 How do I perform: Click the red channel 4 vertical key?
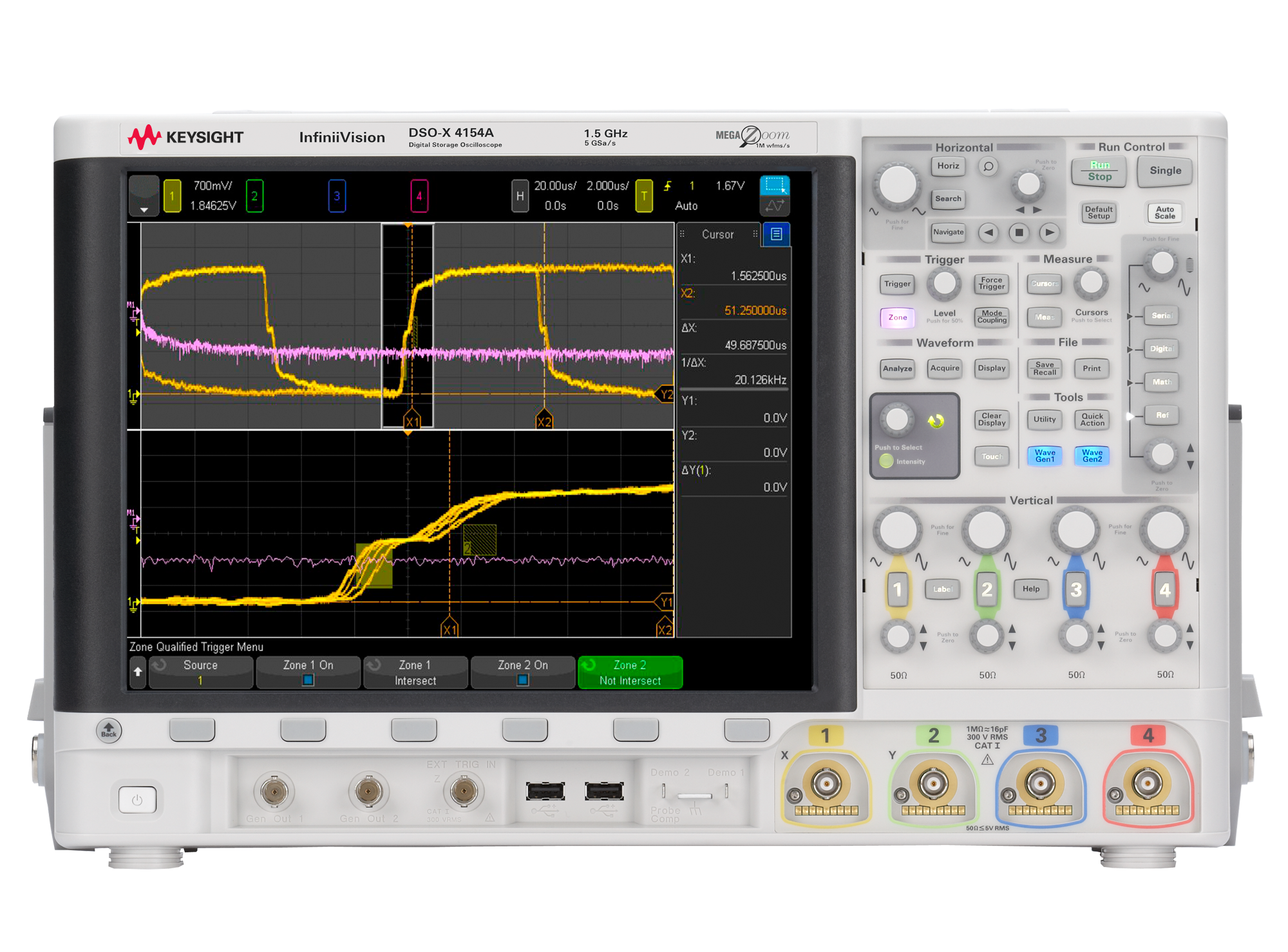[x=1164, y=589]
